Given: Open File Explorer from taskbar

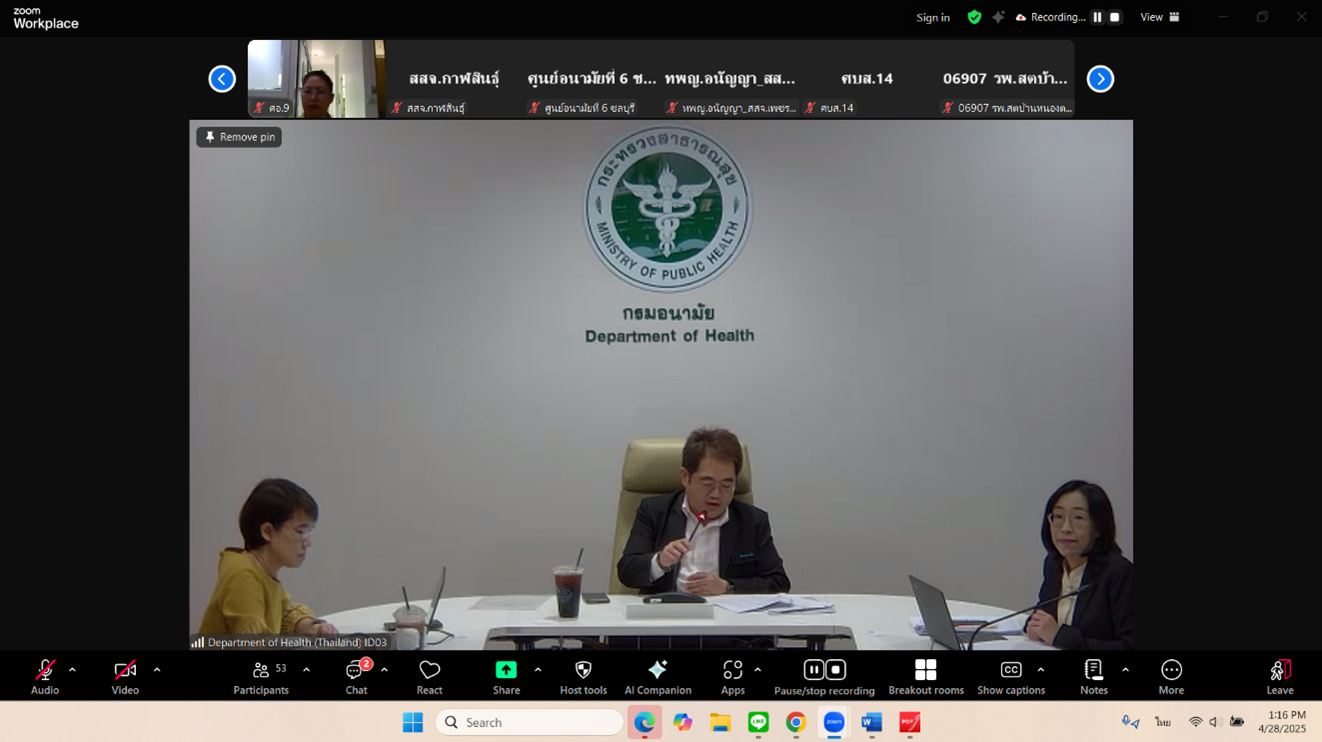Looking at the screenshot, I should pyautogui.click(x=720, y=722).
